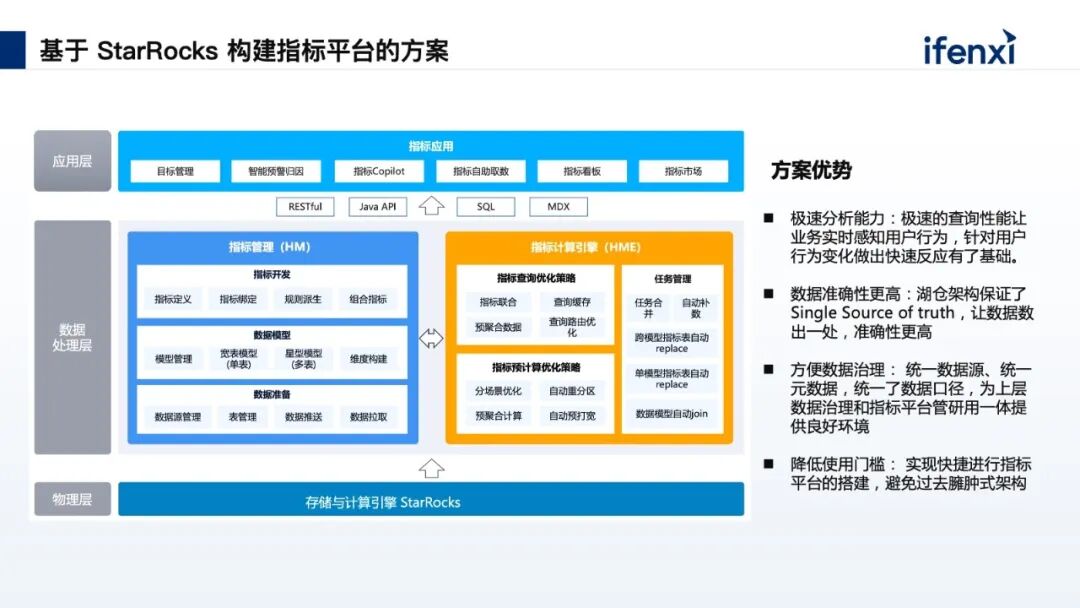Screen dimensions: 1080x608
Task: Click the 数据准确性更高 bullet paragraph
Action: (x=912, y=313)
